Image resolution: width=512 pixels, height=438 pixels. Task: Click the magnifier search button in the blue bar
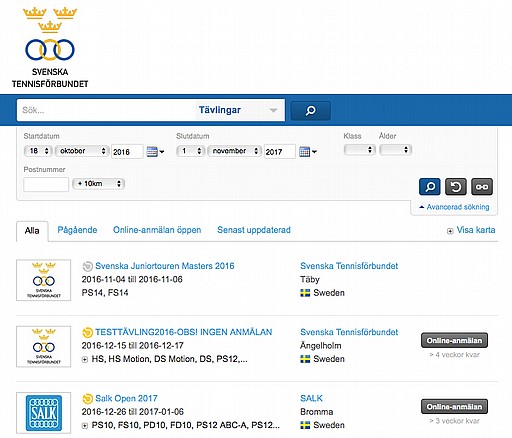(311, 110)
